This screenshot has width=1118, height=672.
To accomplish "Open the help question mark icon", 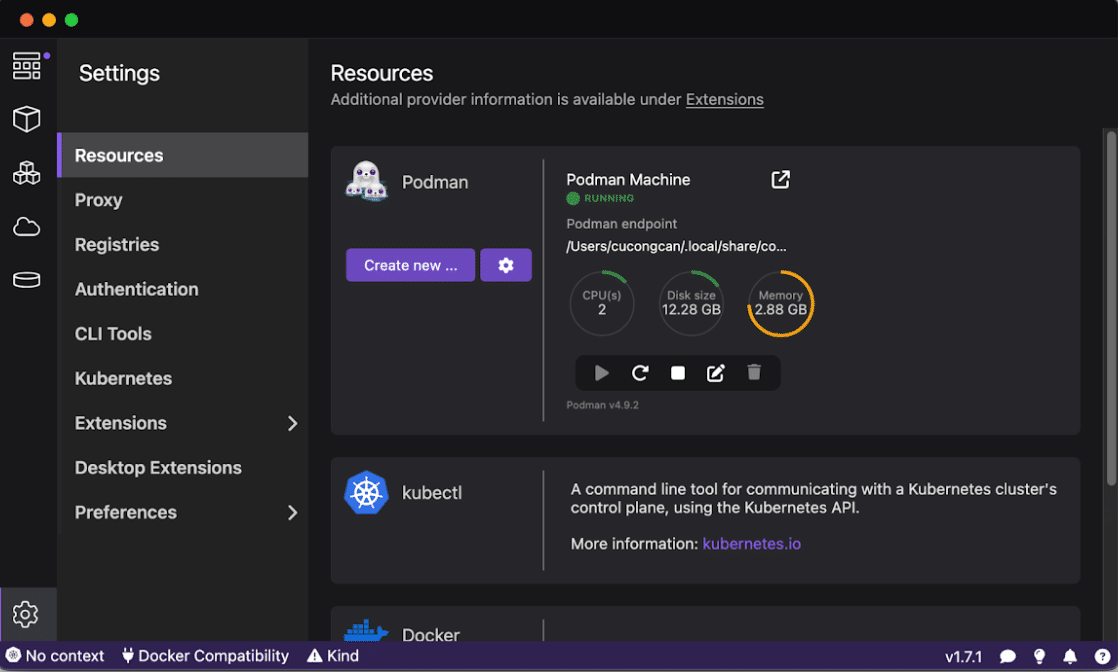I will click(x=1102, y=656).
